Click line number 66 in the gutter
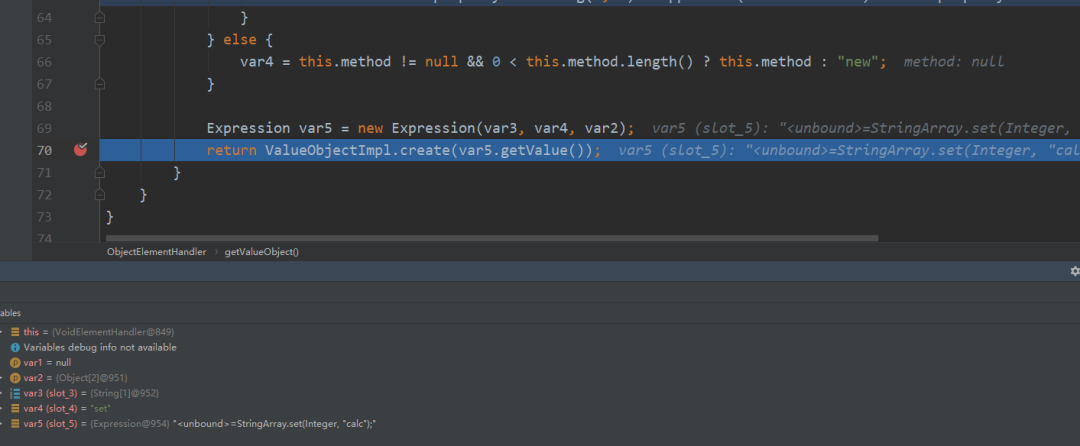This screenshot has height=446, width=1080. [44, 62]
